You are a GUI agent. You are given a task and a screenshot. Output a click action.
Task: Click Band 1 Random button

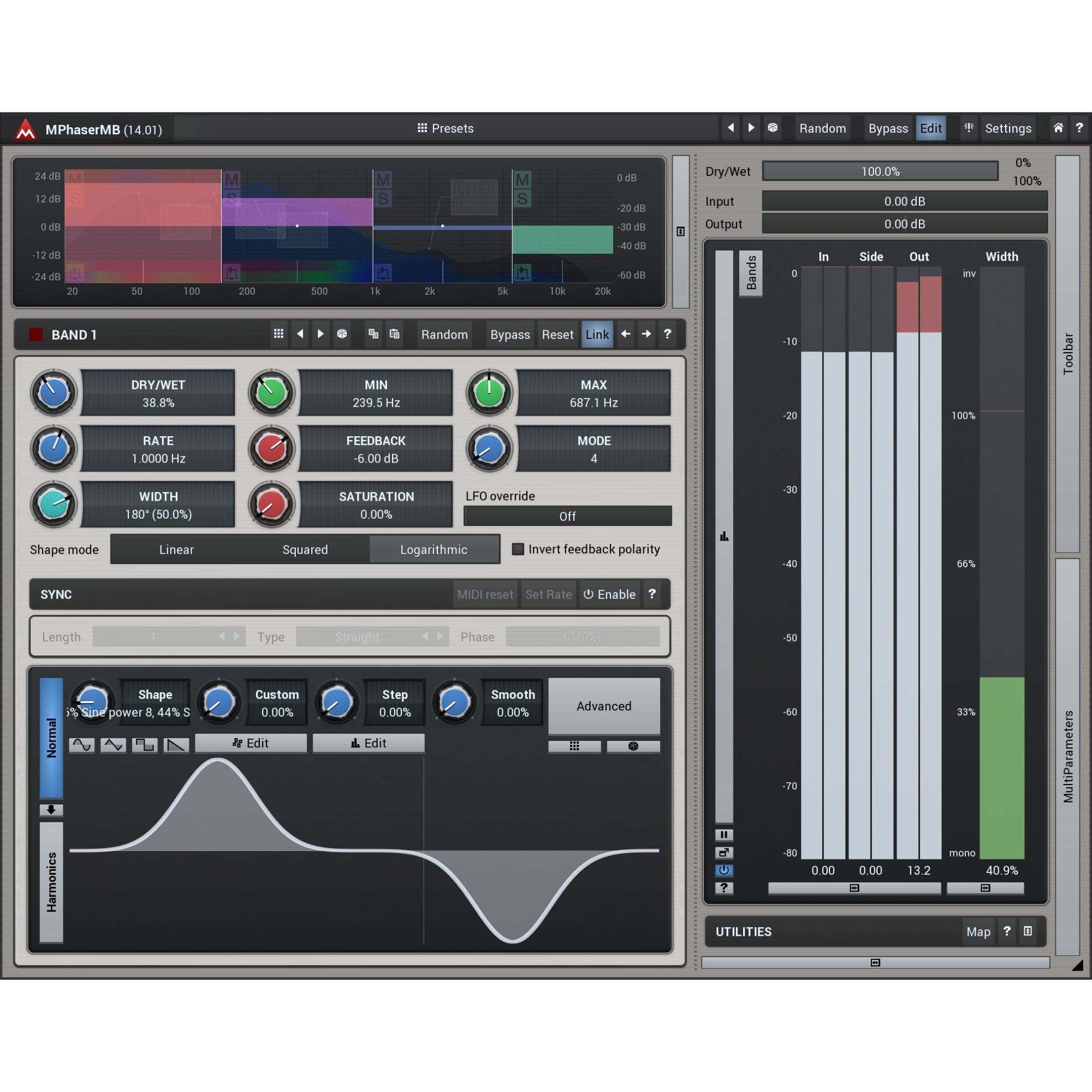[444, 334]
